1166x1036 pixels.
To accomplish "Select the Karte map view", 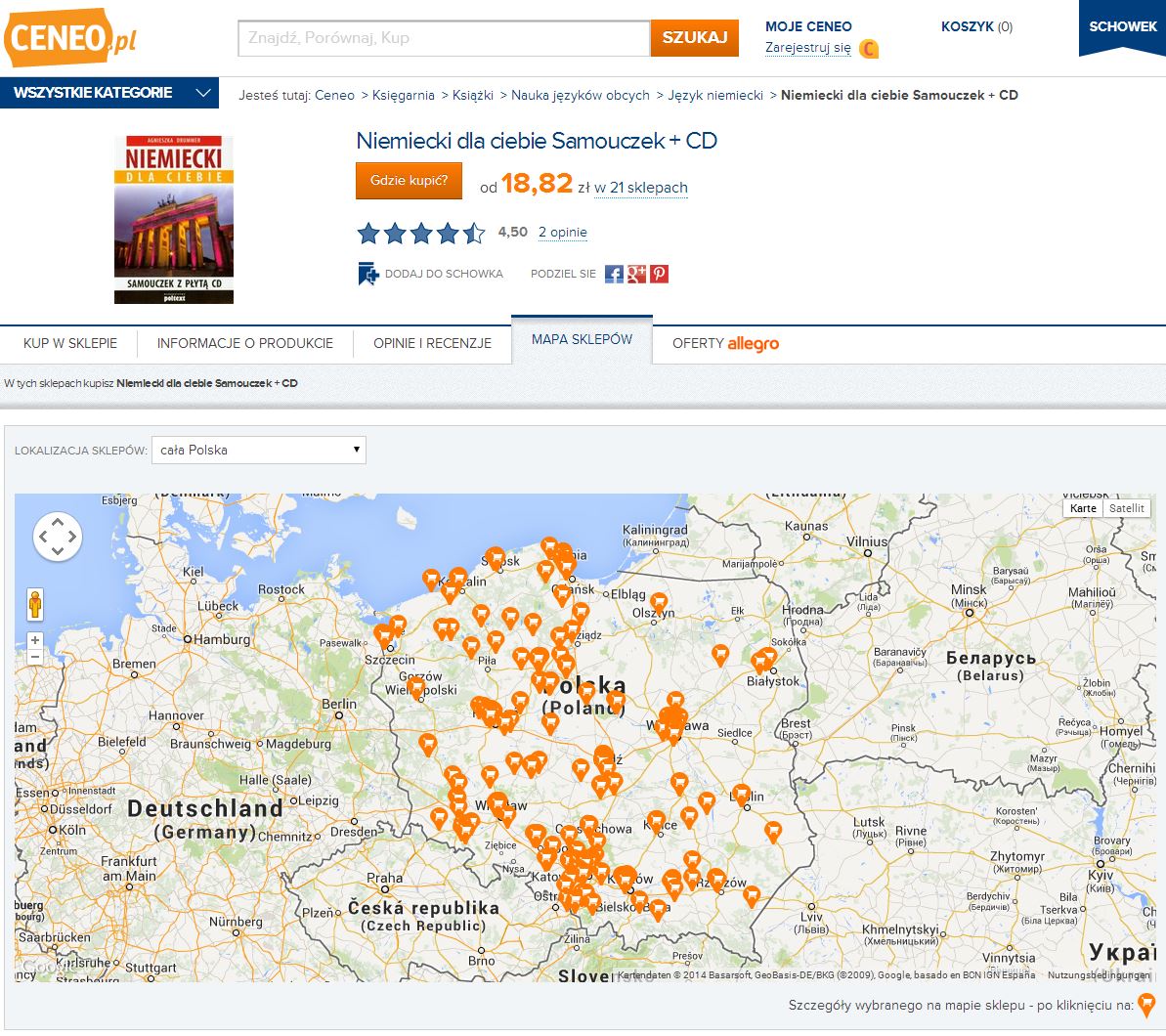I will 1083,508.
